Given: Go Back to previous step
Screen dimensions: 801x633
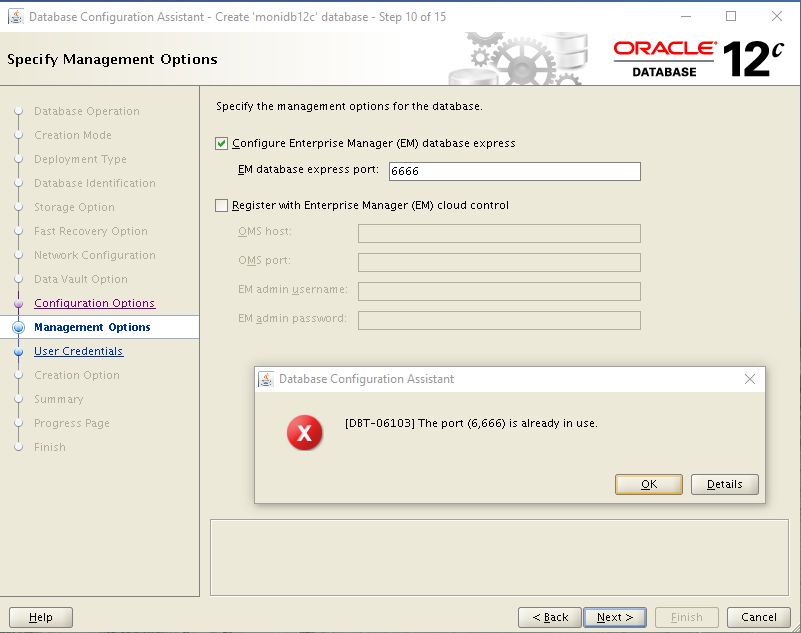Looking at the screenshot, I should [x=550, y=617].
